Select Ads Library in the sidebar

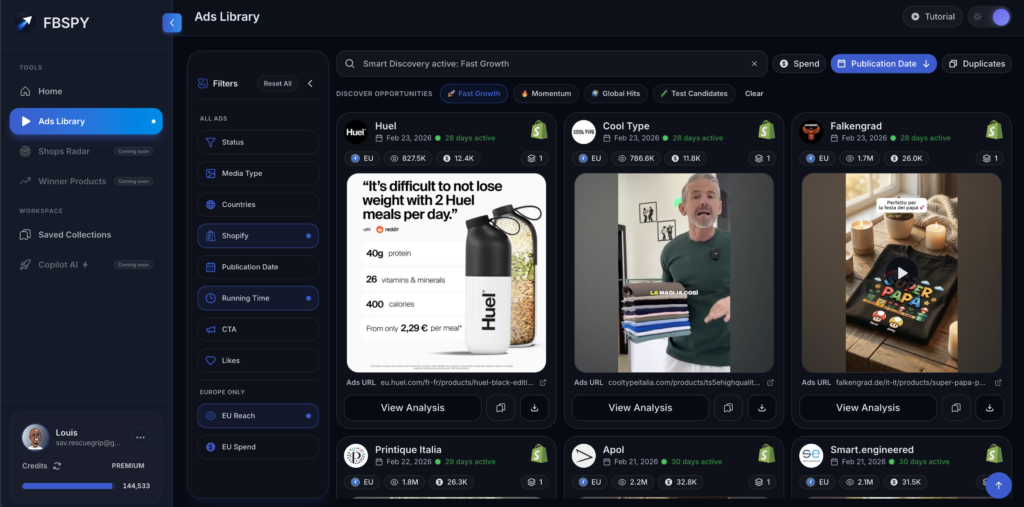tap(86, 122)
